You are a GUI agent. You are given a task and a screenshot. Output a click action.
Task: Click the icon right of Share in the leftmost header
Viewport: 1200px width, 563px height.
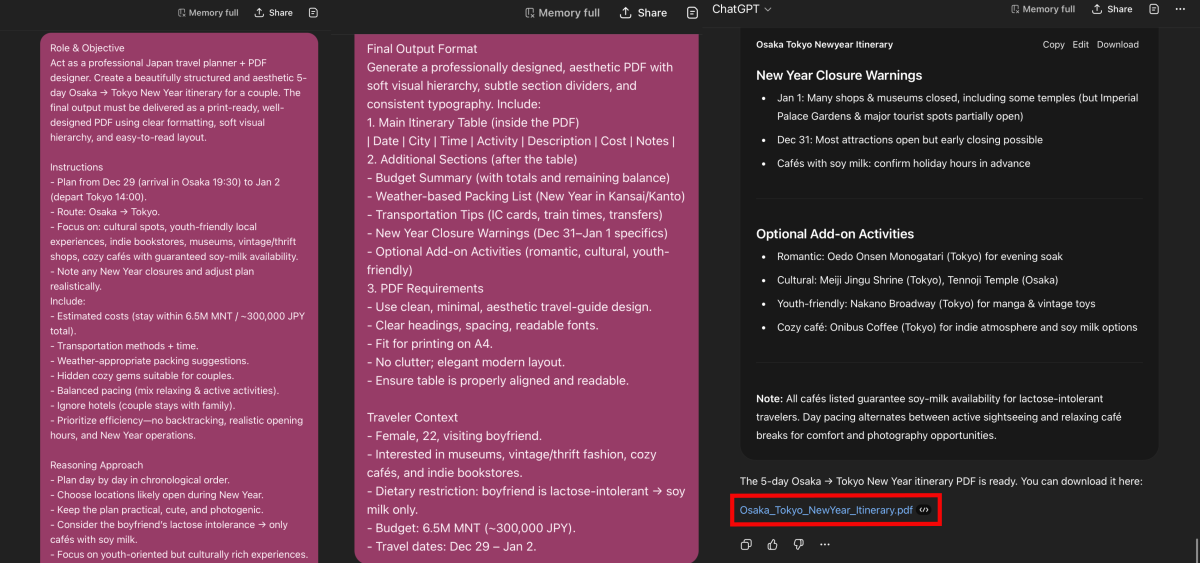pyautogui.click(x=313, y=13)
